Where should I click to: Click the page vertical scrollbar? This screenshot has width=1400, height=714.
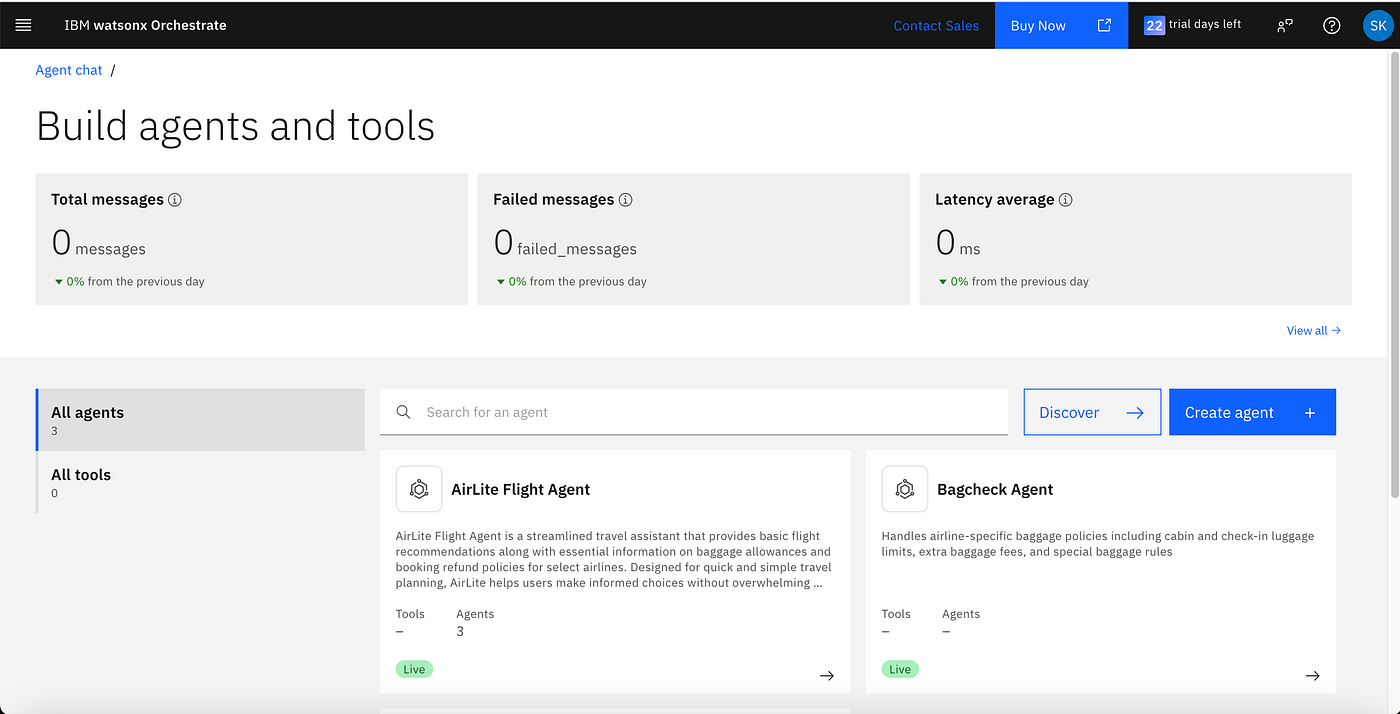click(x=1395, y=275)
